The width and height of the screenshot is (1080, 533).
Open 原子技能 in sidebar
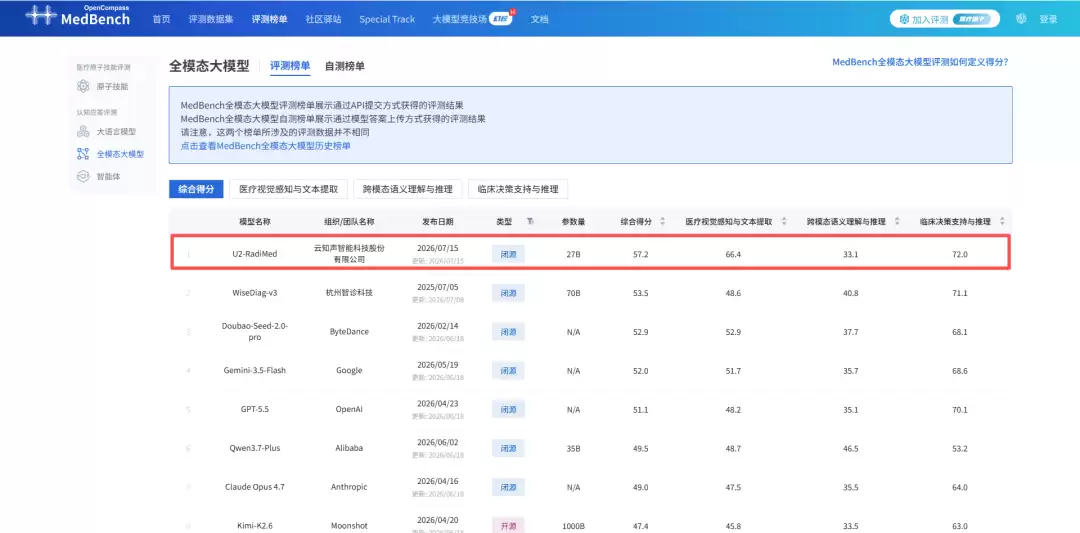pyautogui.click(x=112, y=87)
